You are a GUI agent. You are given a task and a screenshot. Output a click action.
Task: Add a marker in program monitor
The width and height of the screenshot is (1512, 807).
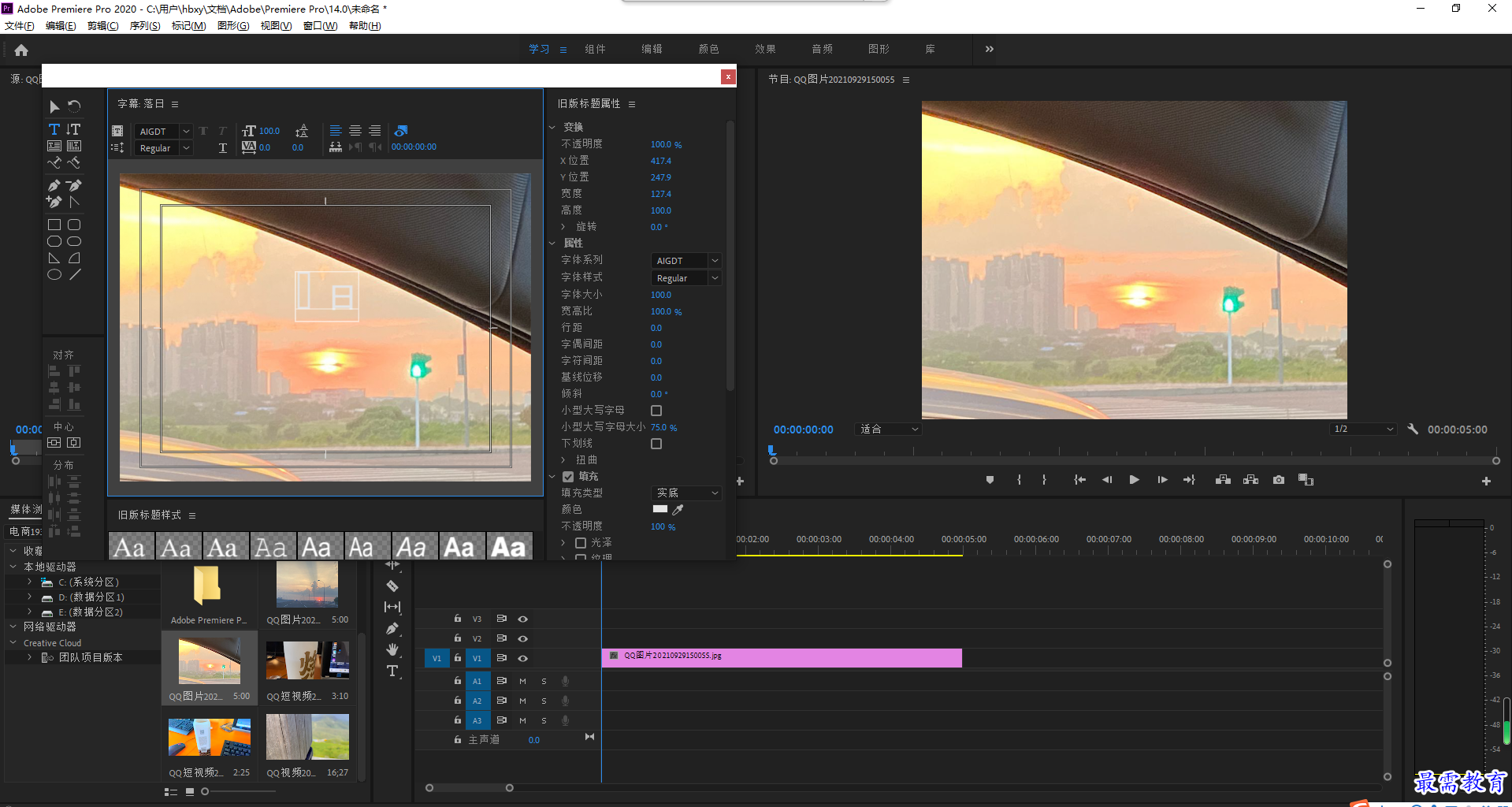pyautogui.click(x=990, y=480)
